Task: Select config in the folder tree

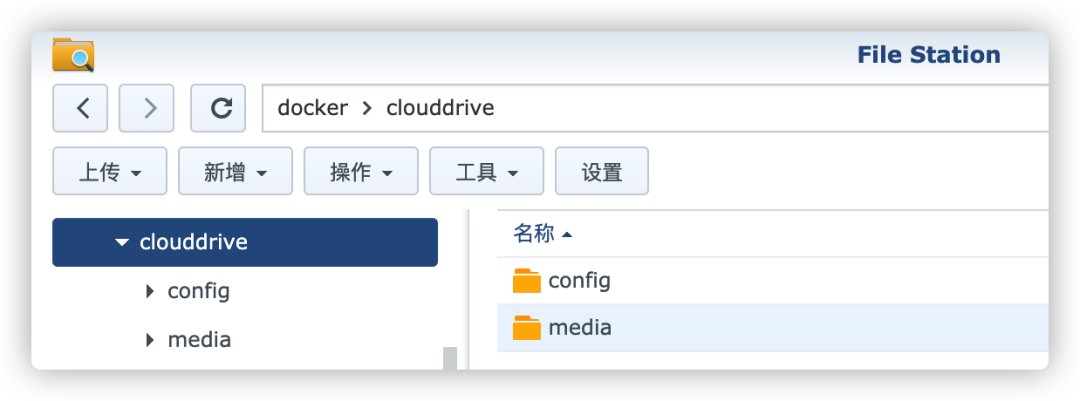Action: (x=198, y=291)
